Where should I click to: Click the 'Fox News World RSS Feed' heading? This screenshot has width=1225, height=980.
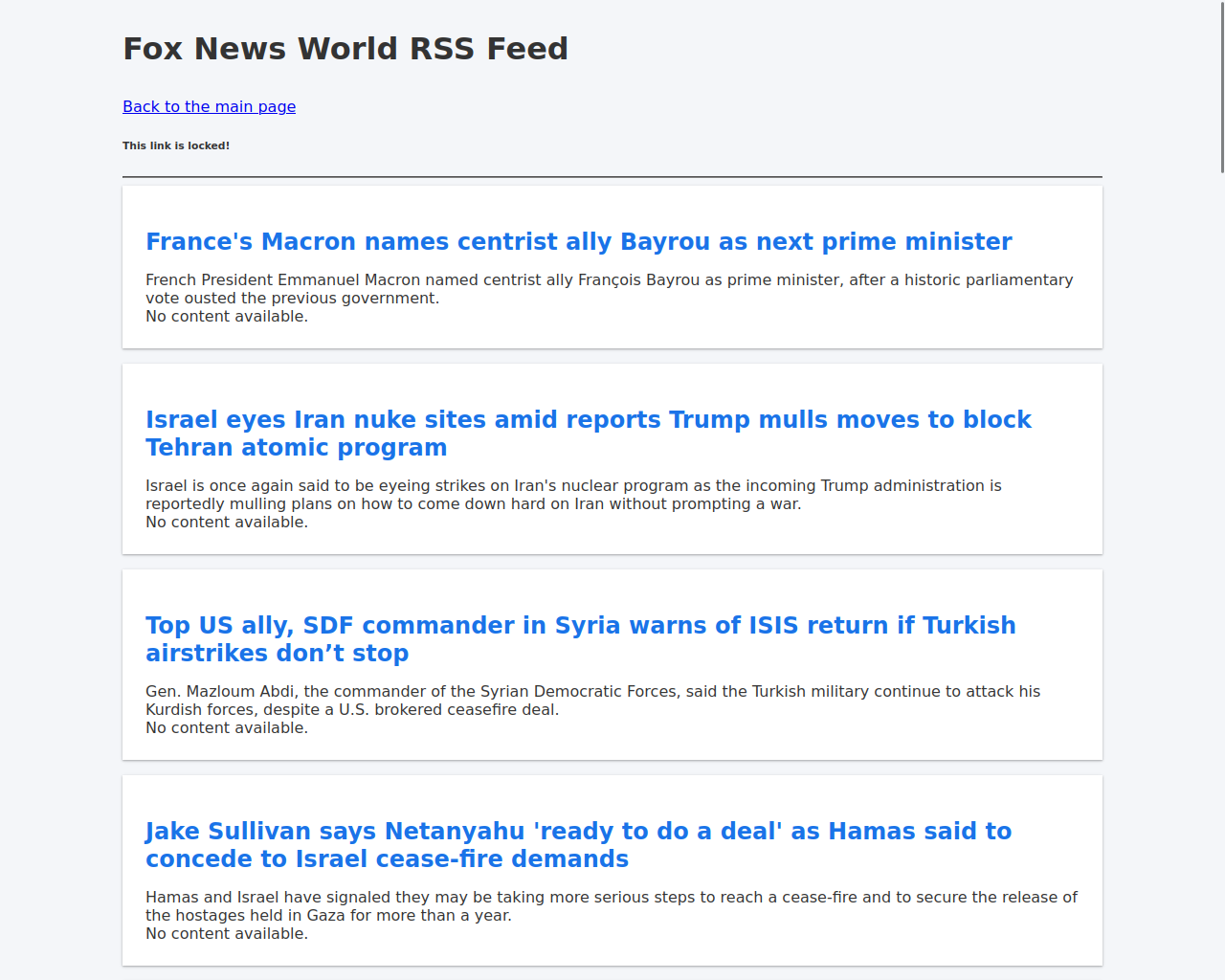tap(345, 49)
